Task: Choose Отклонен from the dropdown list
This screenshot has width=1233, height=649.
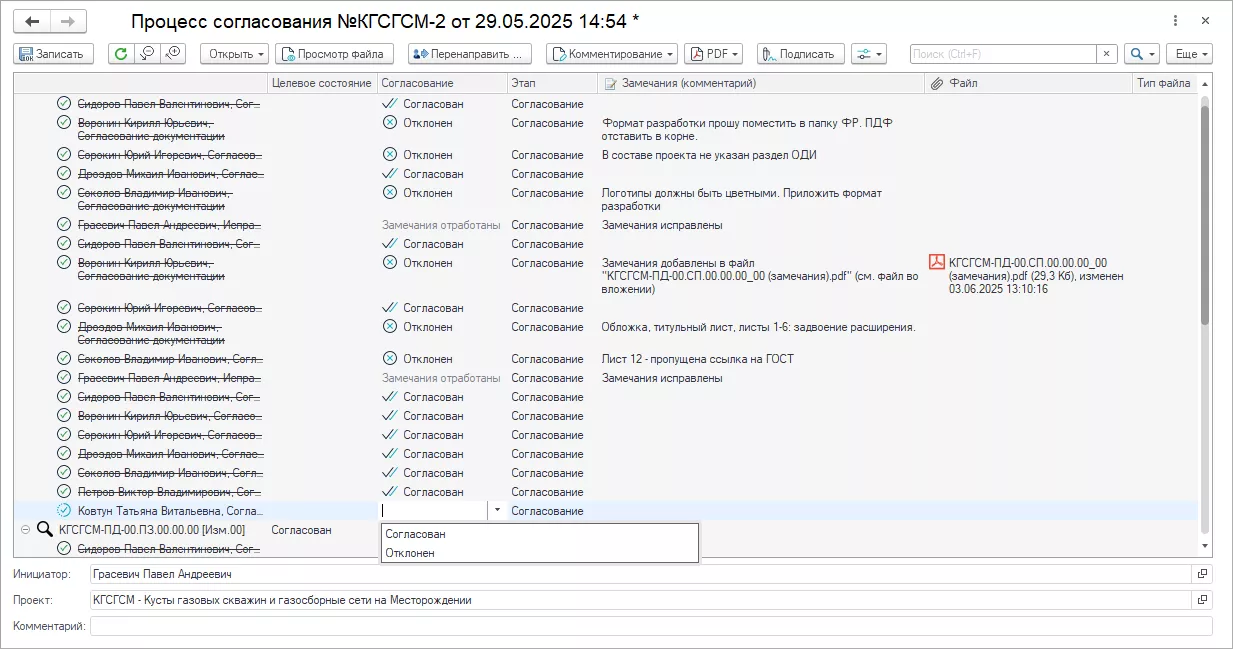Action: [x=411, y=553]
